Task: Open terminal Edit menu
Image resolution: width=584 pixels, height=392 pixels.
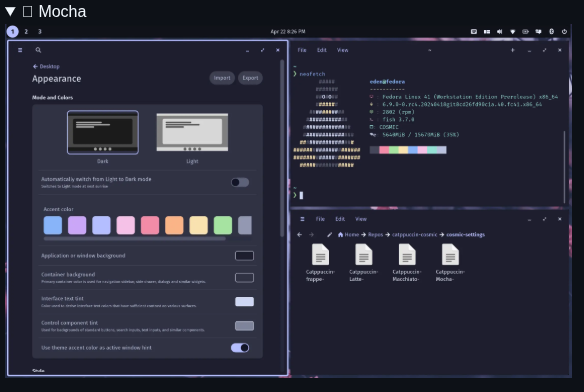Action: tap(322, 50)
